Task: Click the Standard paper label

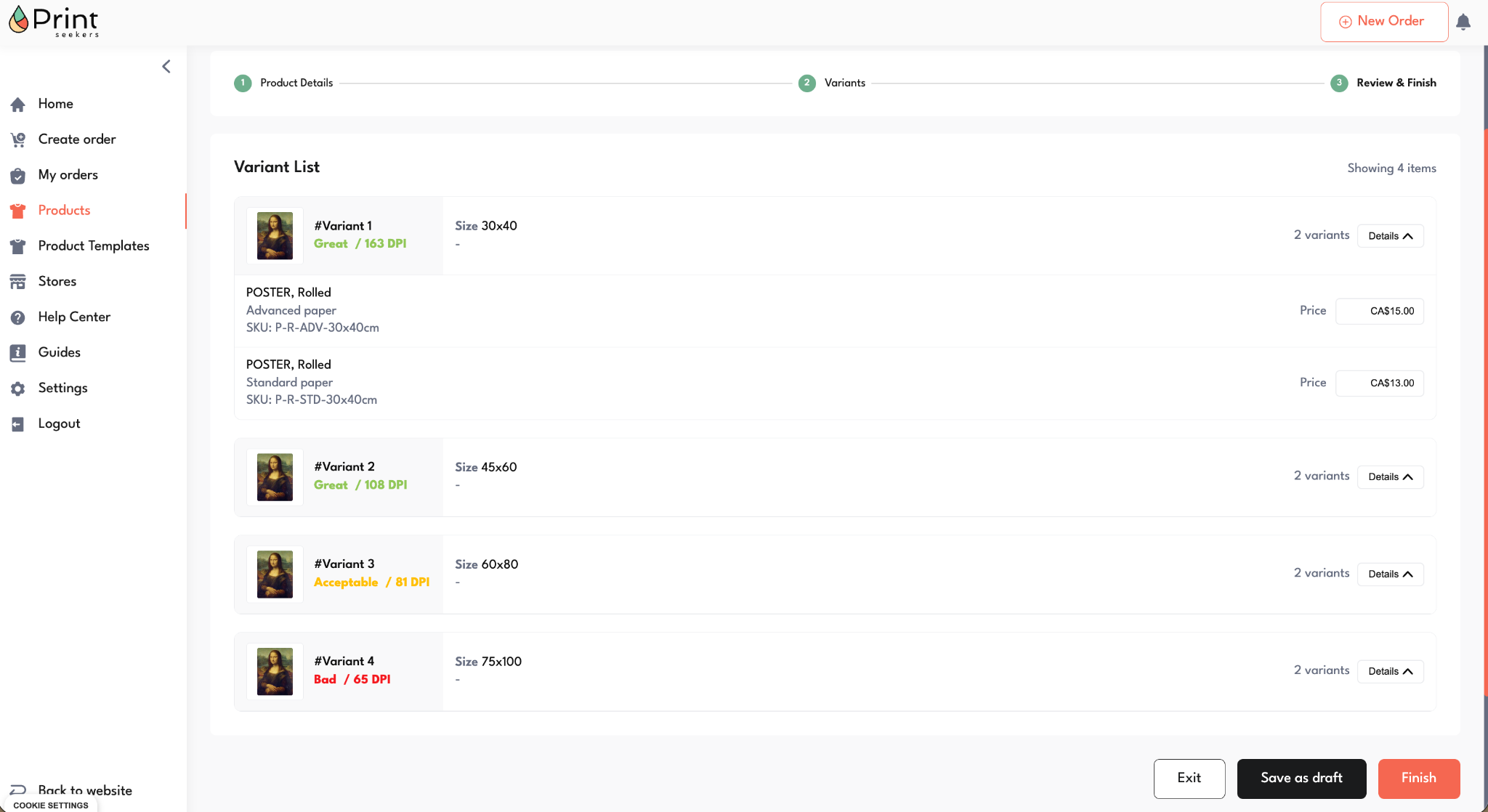Action: click(x=289, y=383)
